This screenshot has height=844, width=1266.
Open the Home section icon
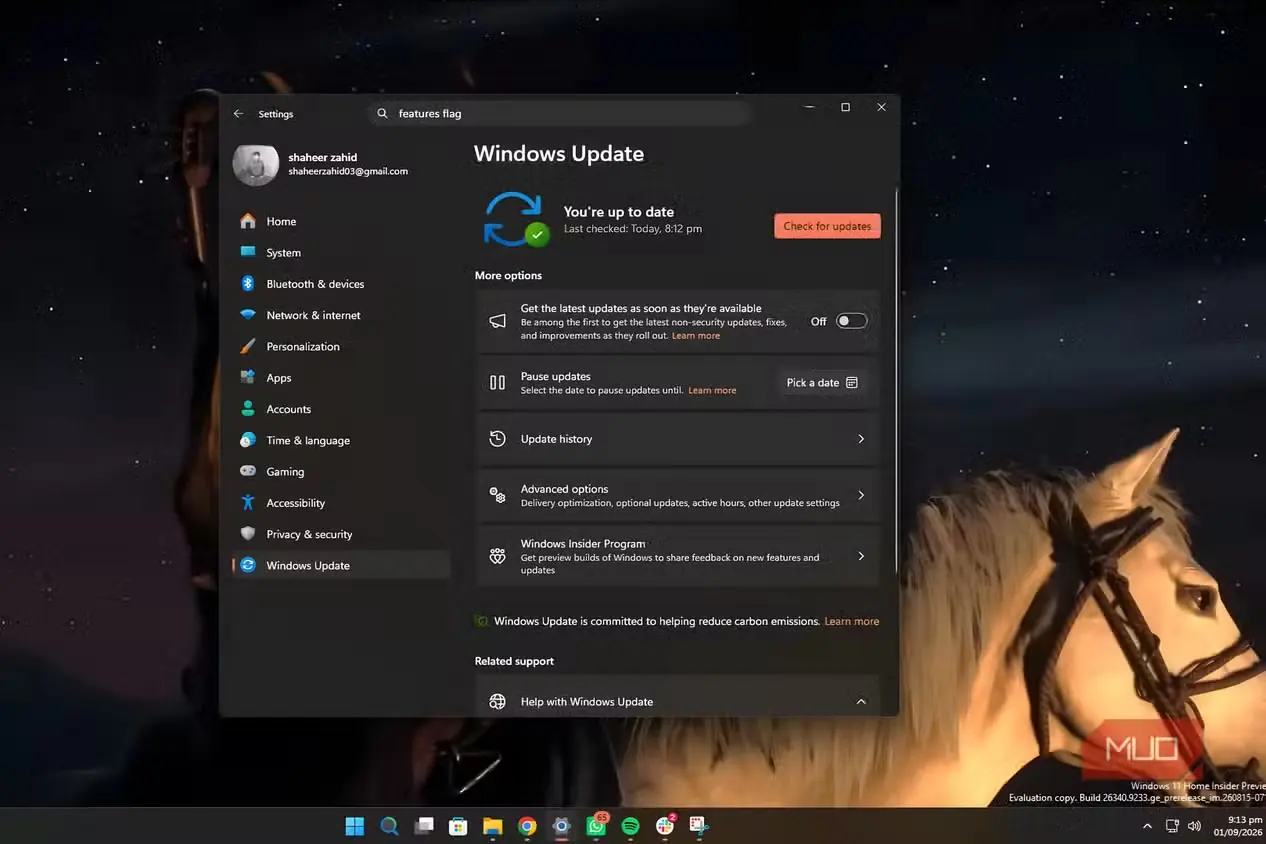(248, 221)
